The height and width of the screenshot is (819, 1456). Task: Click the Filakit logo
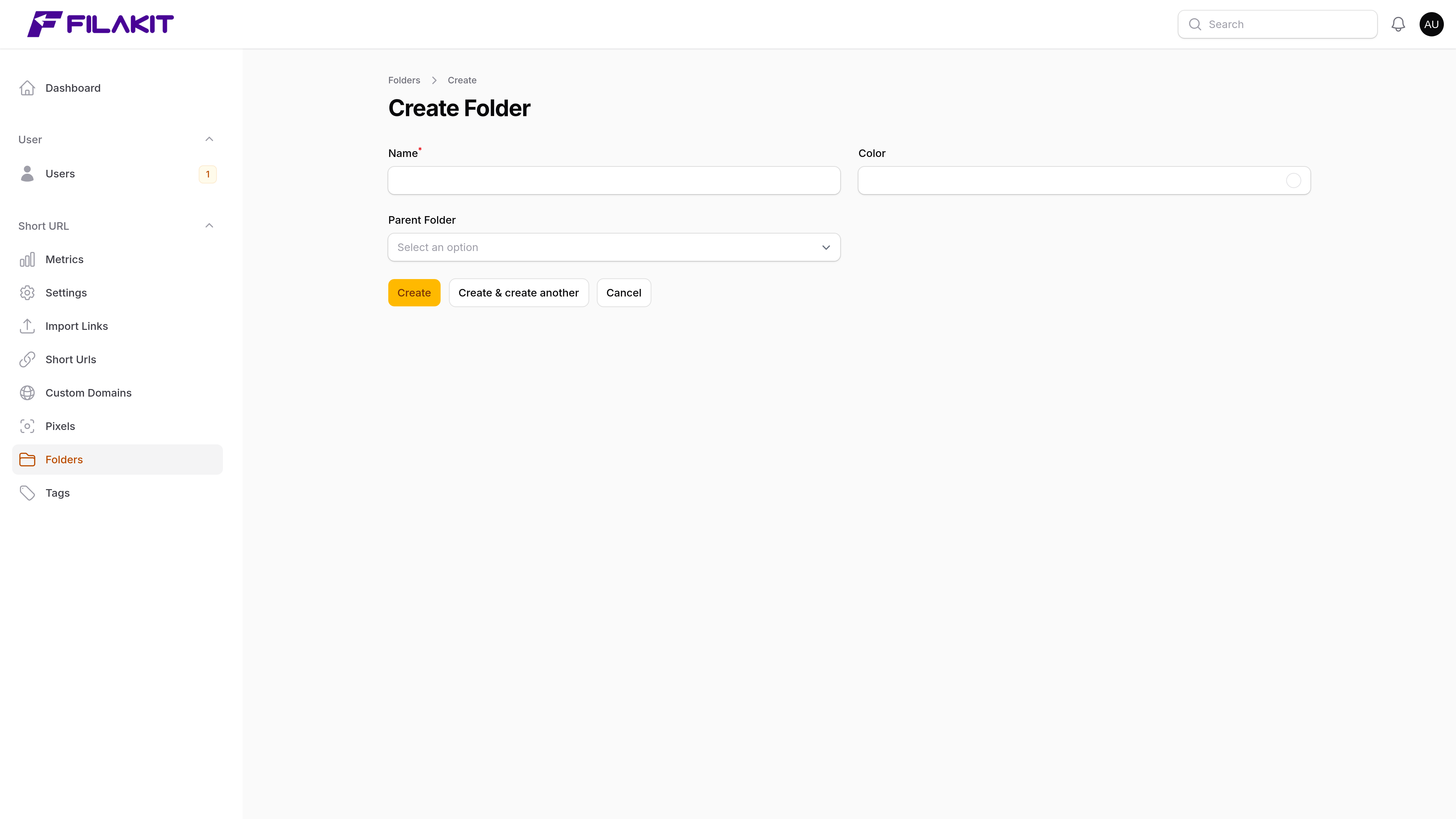[x=101, y=24]
